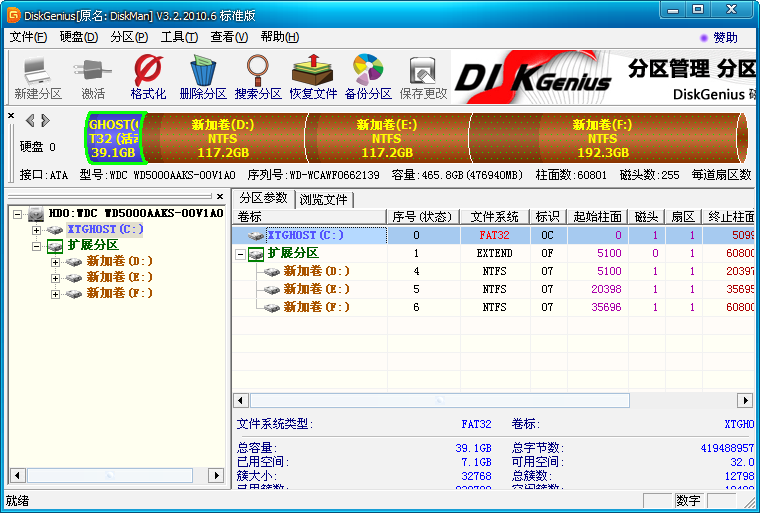Open the 工具(T) menu
This screenshot has width=760, height=513.
tap(179, 37)
